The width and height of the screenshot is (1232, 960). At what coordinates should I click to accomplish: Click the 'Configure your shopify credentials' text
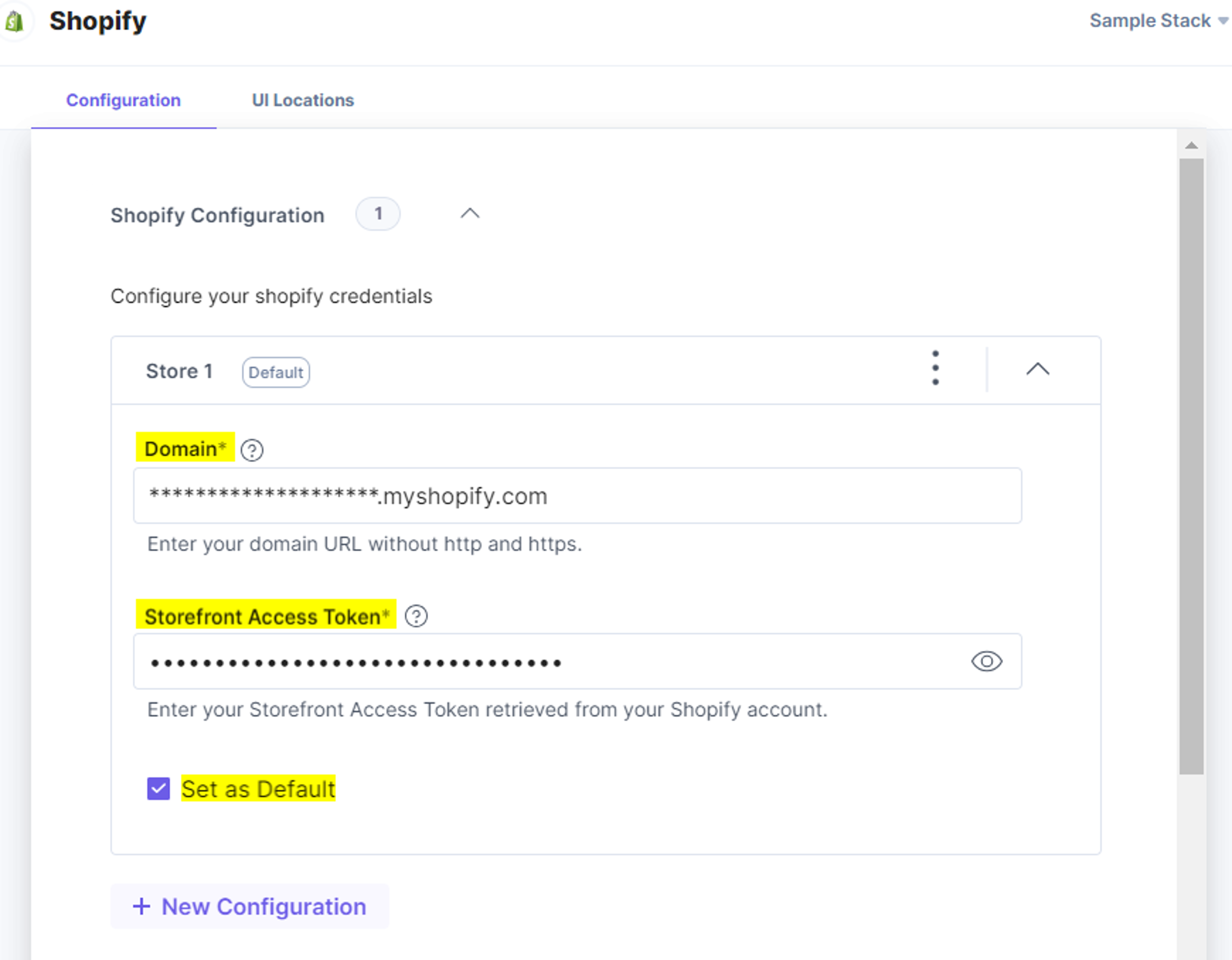[x=271, y=296]
